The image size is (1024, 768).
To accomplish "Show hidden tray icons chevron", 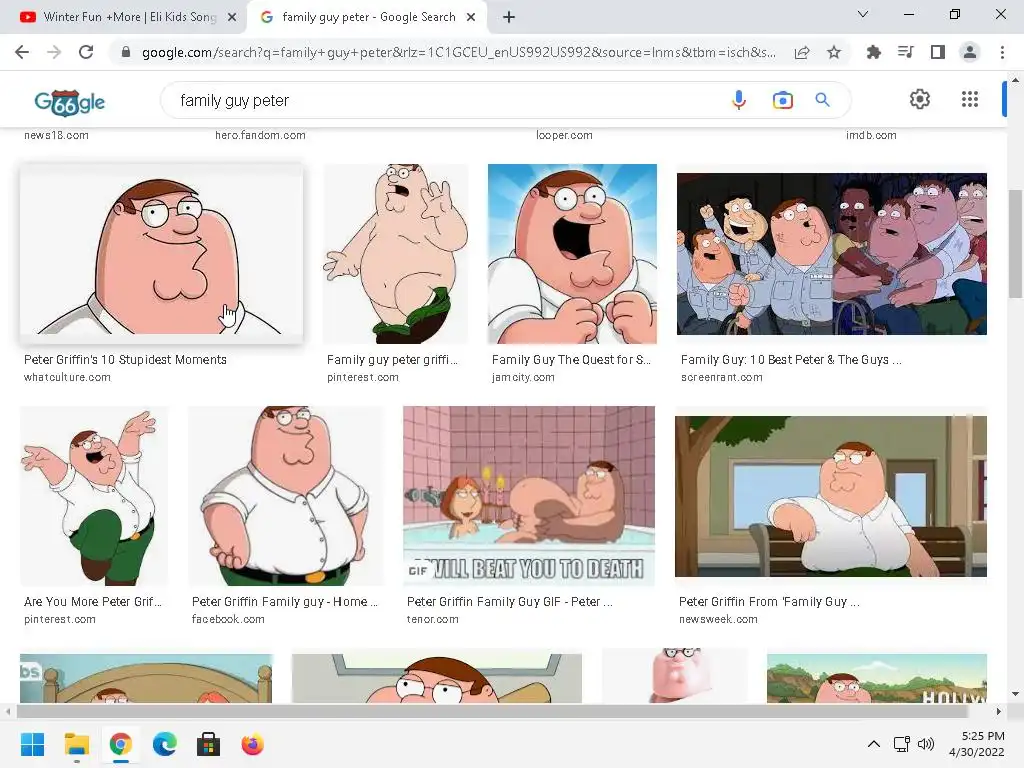I will pos(873,744).
